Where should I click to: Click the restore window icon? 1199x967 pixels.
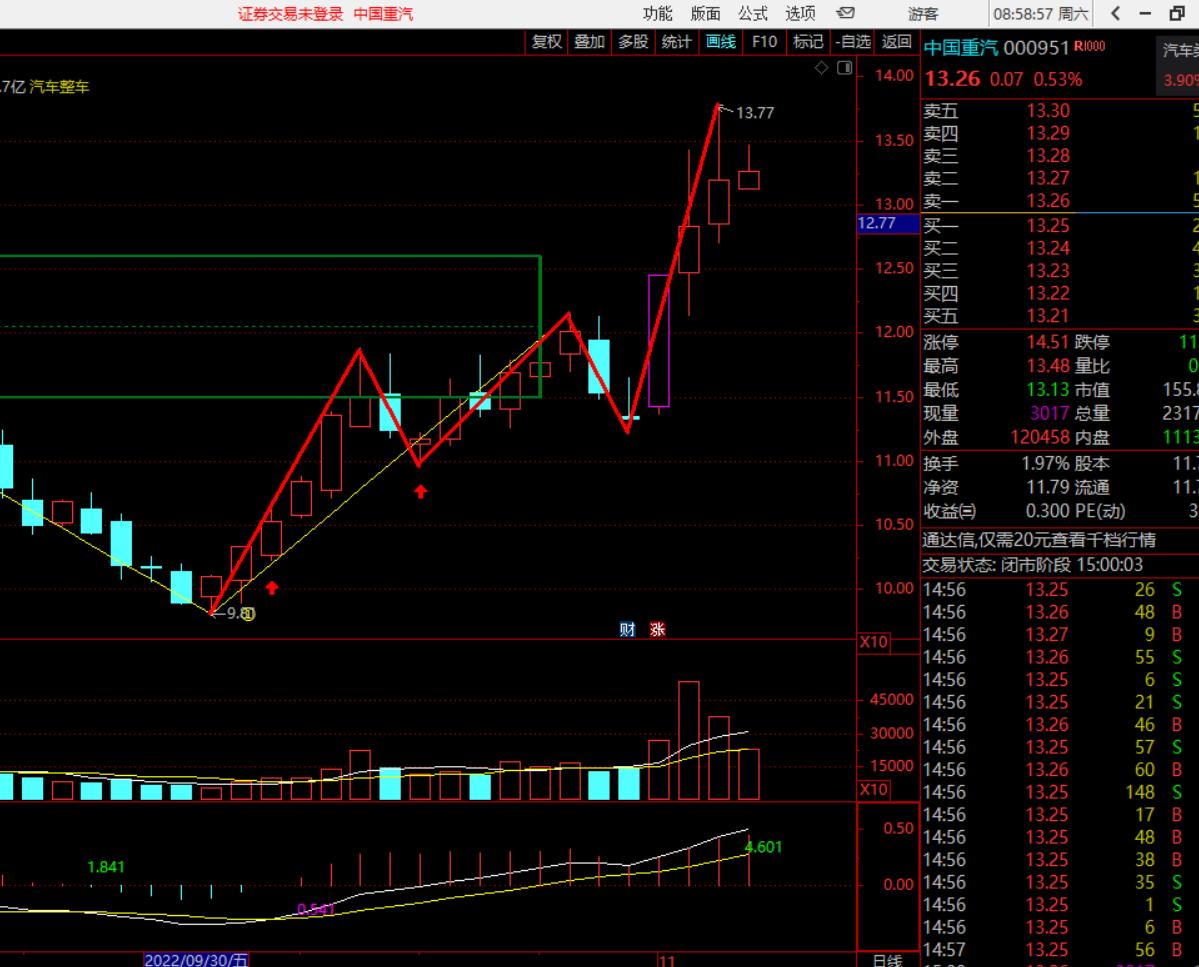coord(1177,13)
